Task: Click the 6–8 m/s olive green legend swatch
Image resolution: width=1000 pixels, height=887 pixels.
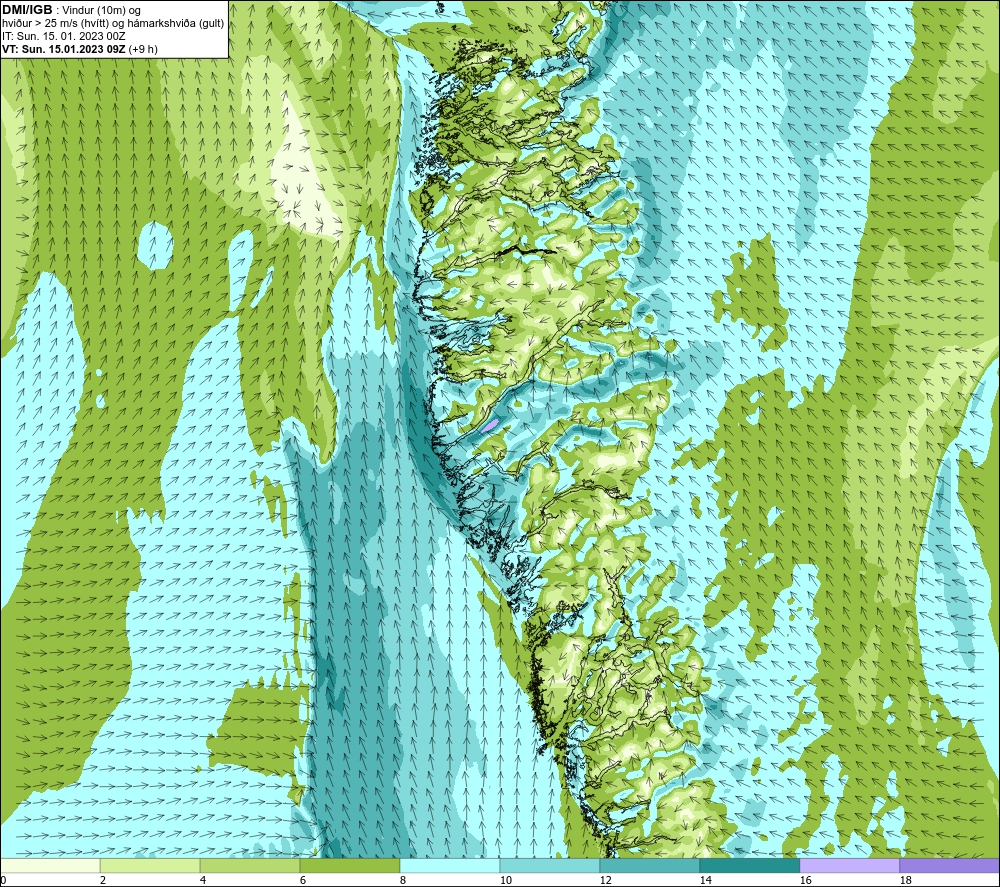Action: tap(349, 865)
